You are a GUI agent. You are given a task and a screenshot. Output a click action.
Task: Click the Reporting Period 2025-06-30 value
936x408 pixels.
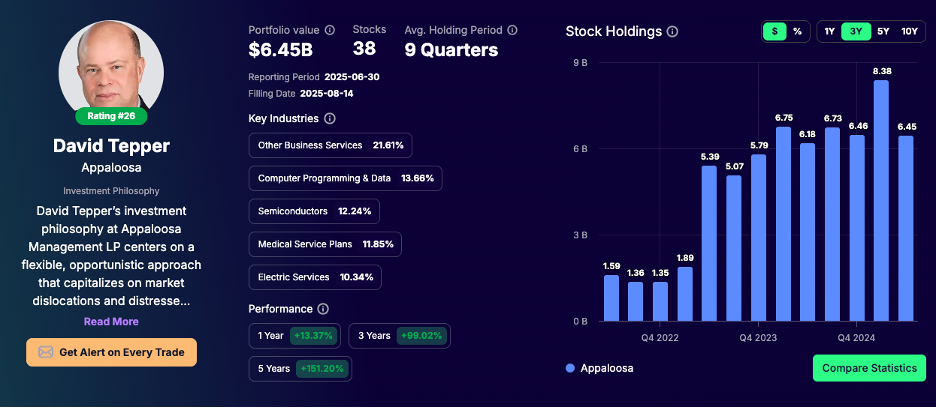click(352, 77)
